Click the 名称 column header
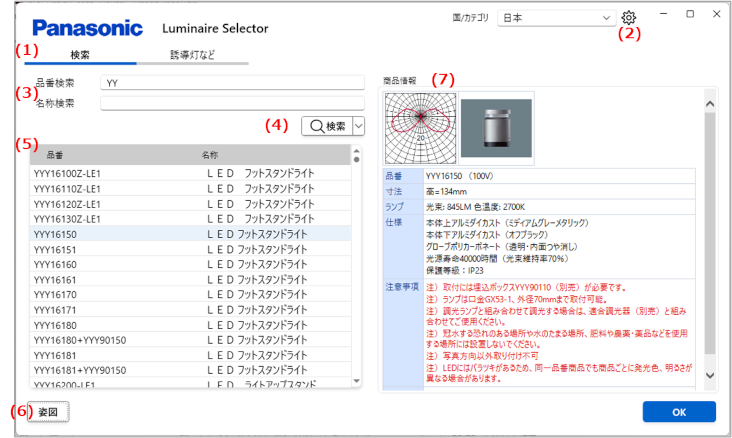The width and height of the screenshot is (732, 438). [210, 156]
